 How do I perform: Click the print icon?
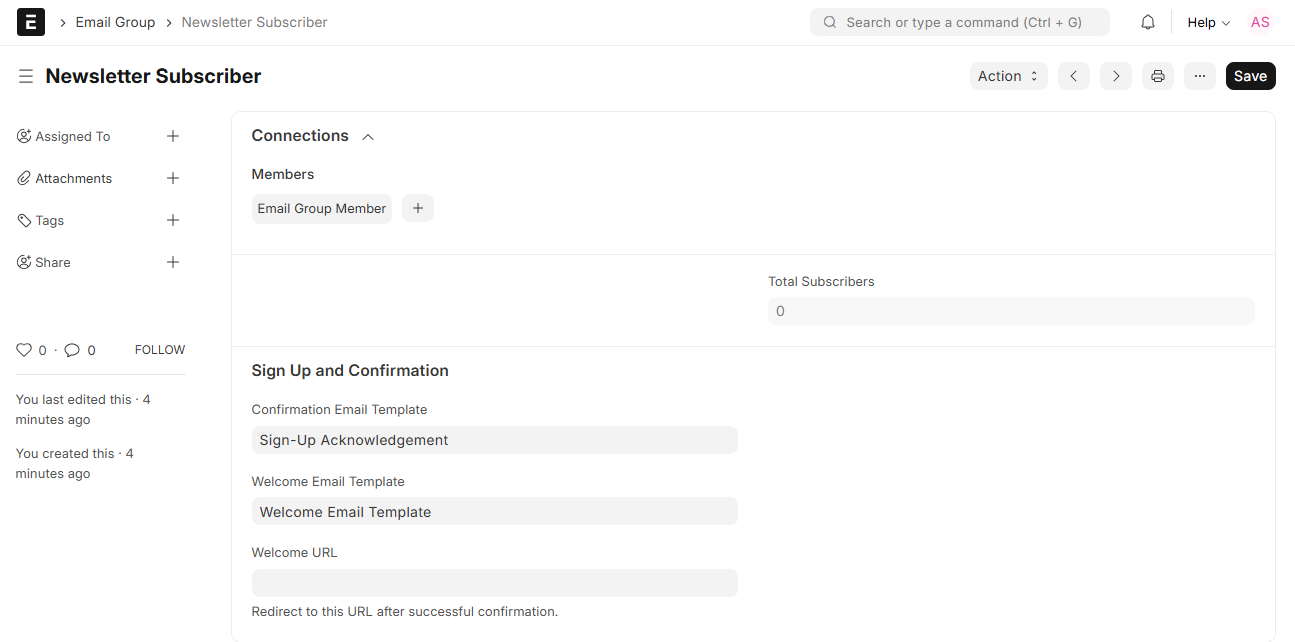point(1157,75)
